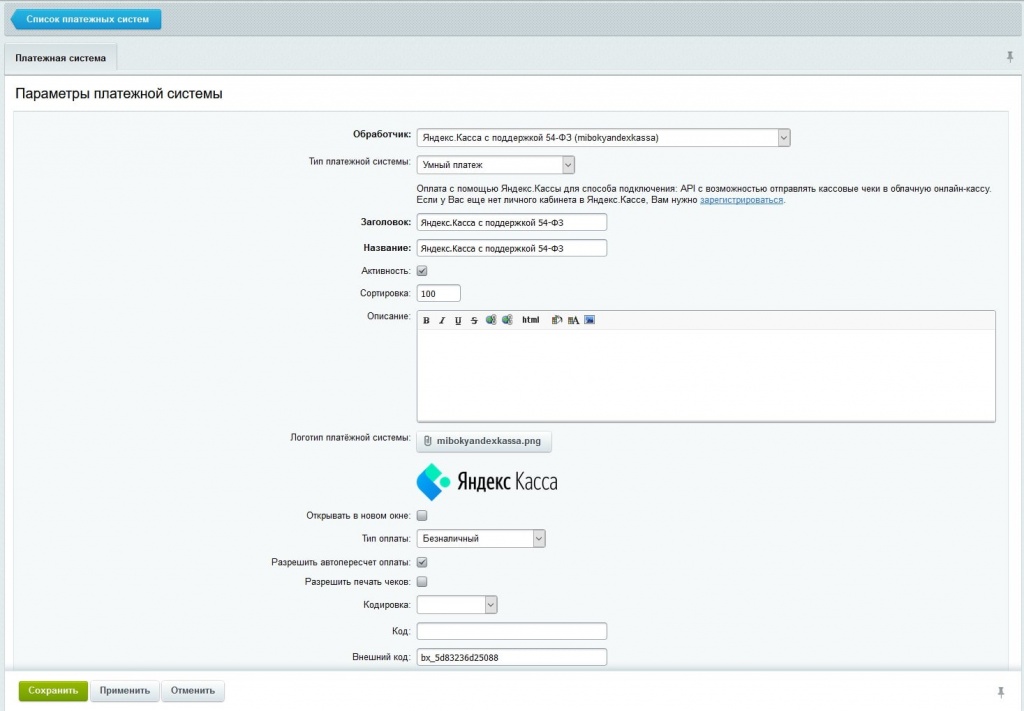Viewport: 1024px width, 711px height.
Task: Open Тип платежной системы dropdown
Action: 496,165
